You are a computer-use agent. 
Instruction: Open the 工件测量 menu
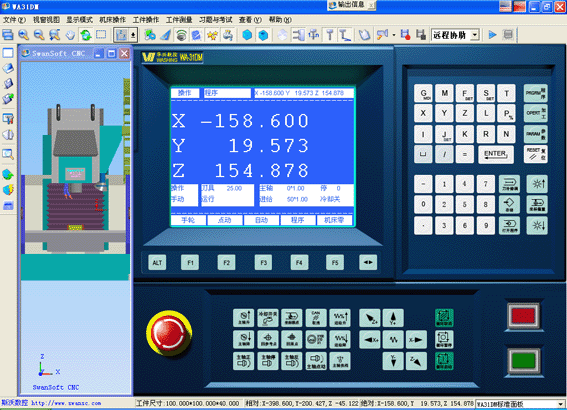179,20
